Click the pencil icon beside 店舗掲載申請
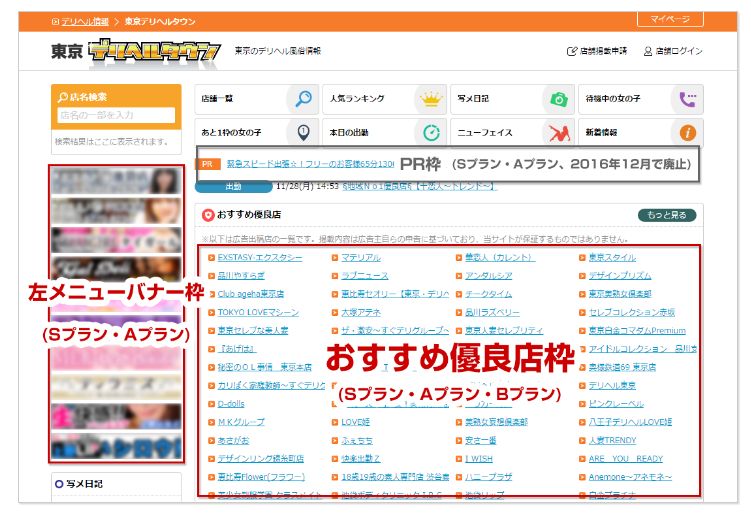 pos(571,51)
